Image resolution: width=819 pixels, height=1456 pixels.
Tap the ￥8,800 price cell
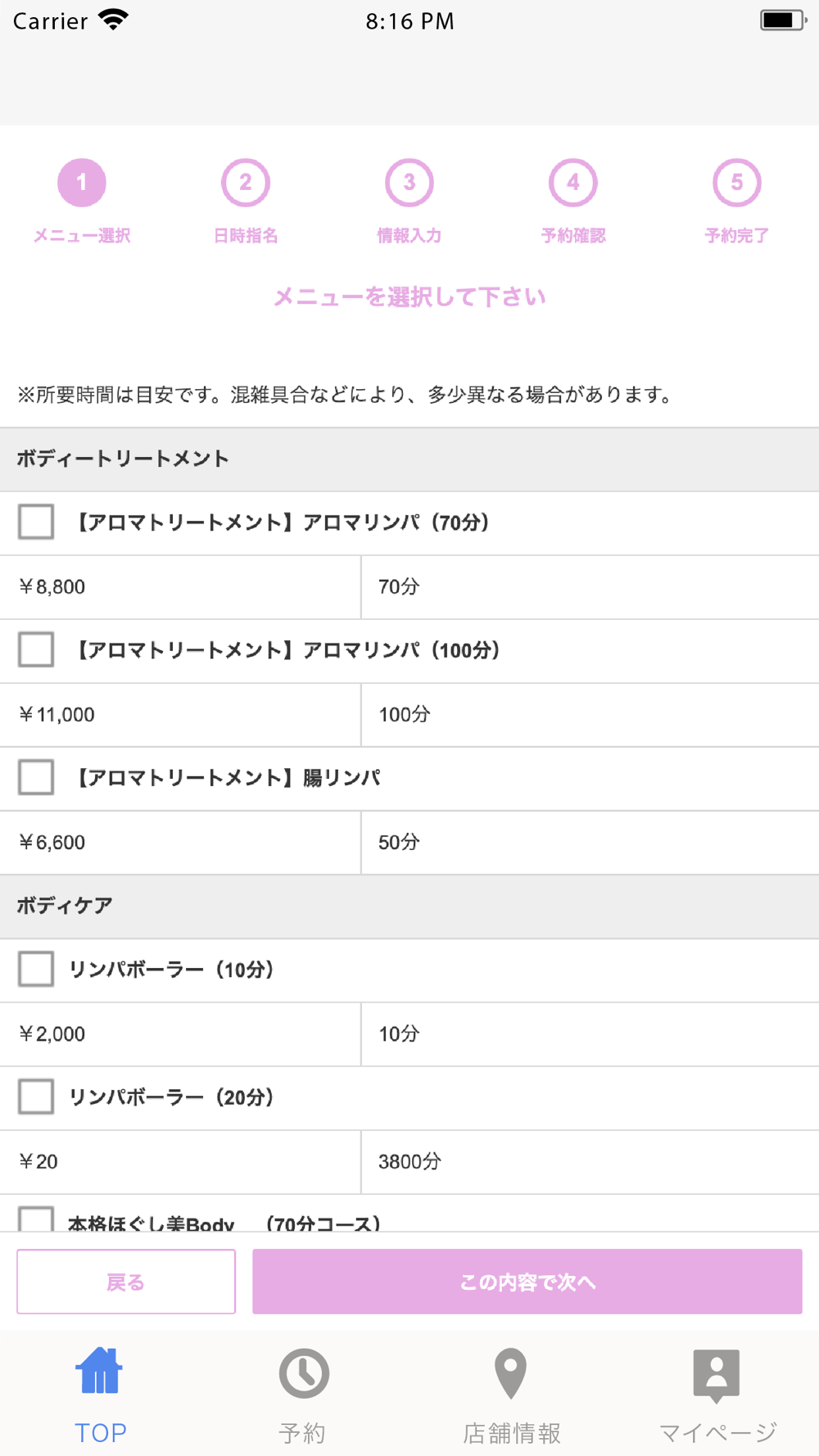point(180,587)
